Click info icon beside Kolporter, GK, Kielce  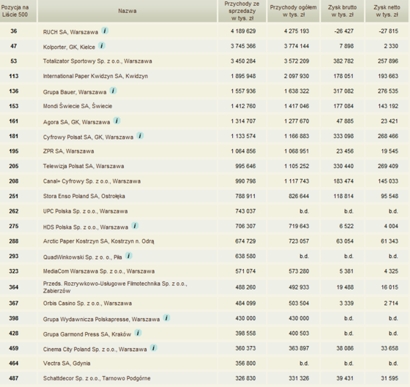(x=102, y=46)
